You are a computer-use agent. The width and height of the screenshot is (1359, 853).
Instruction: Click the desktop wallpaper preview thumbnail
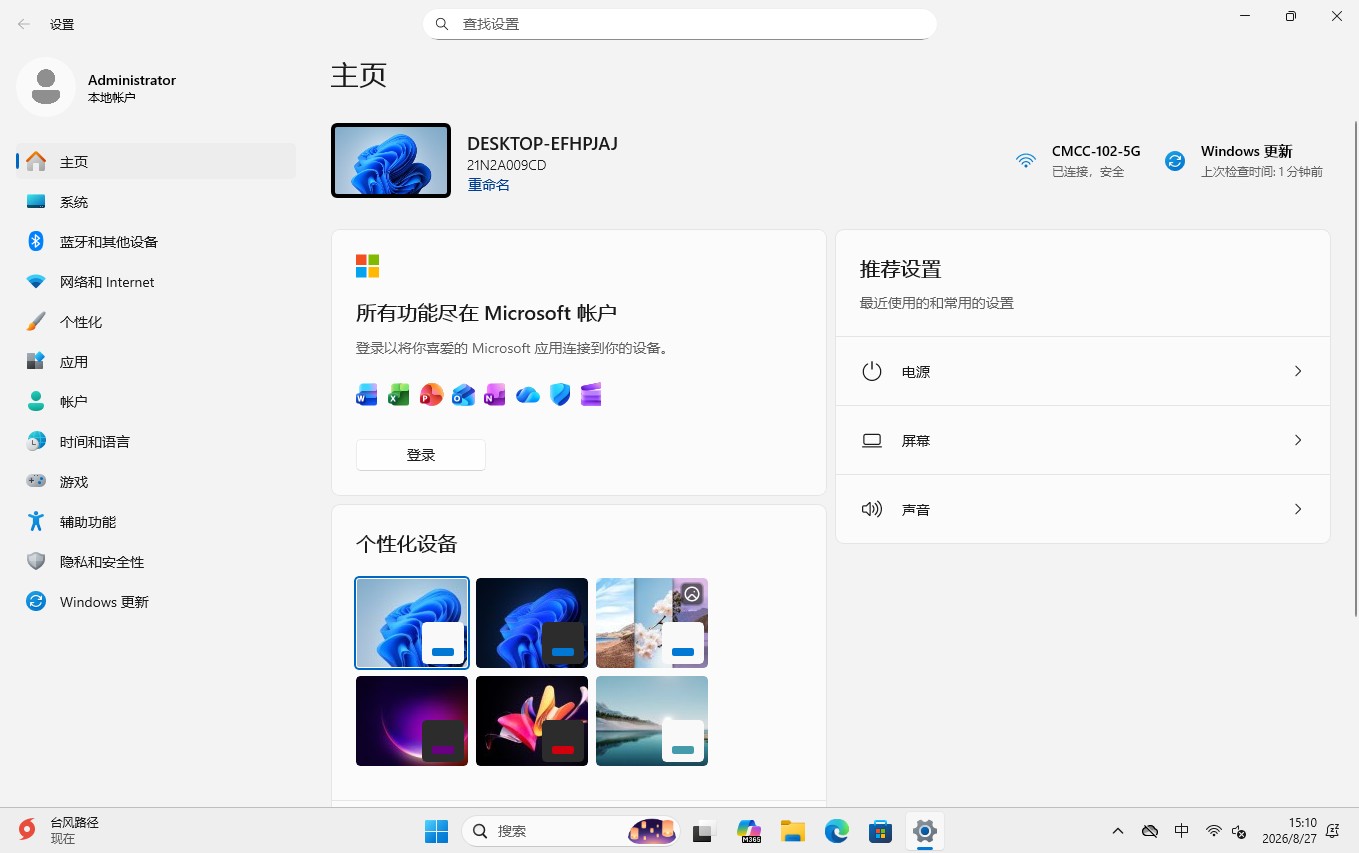[x=391, y=161]
